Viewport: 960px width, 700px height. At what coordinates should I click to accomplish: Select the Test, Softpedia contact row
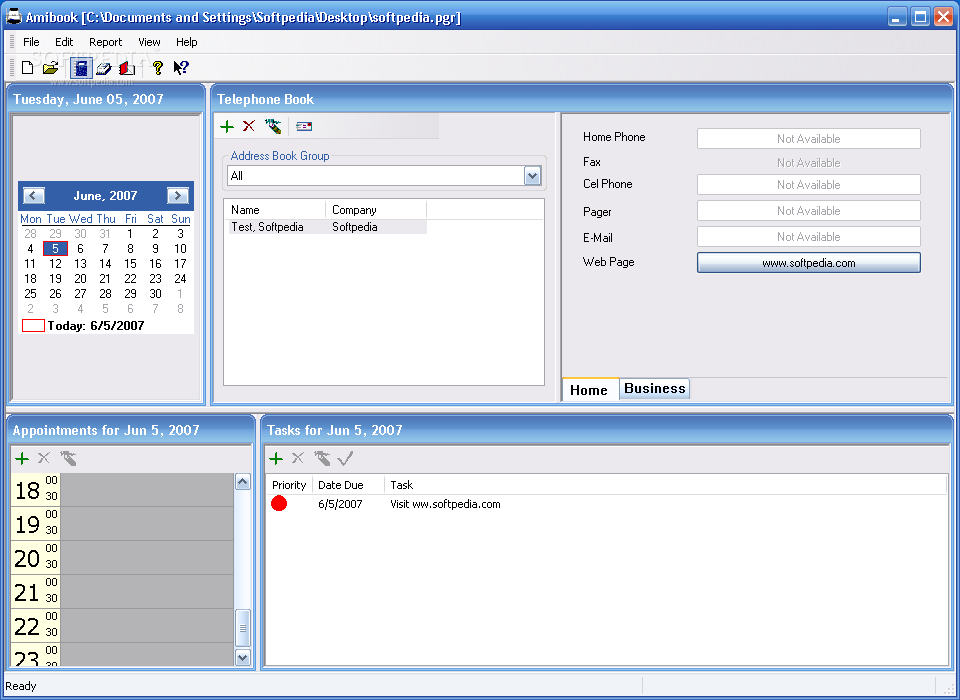point(326,227)
